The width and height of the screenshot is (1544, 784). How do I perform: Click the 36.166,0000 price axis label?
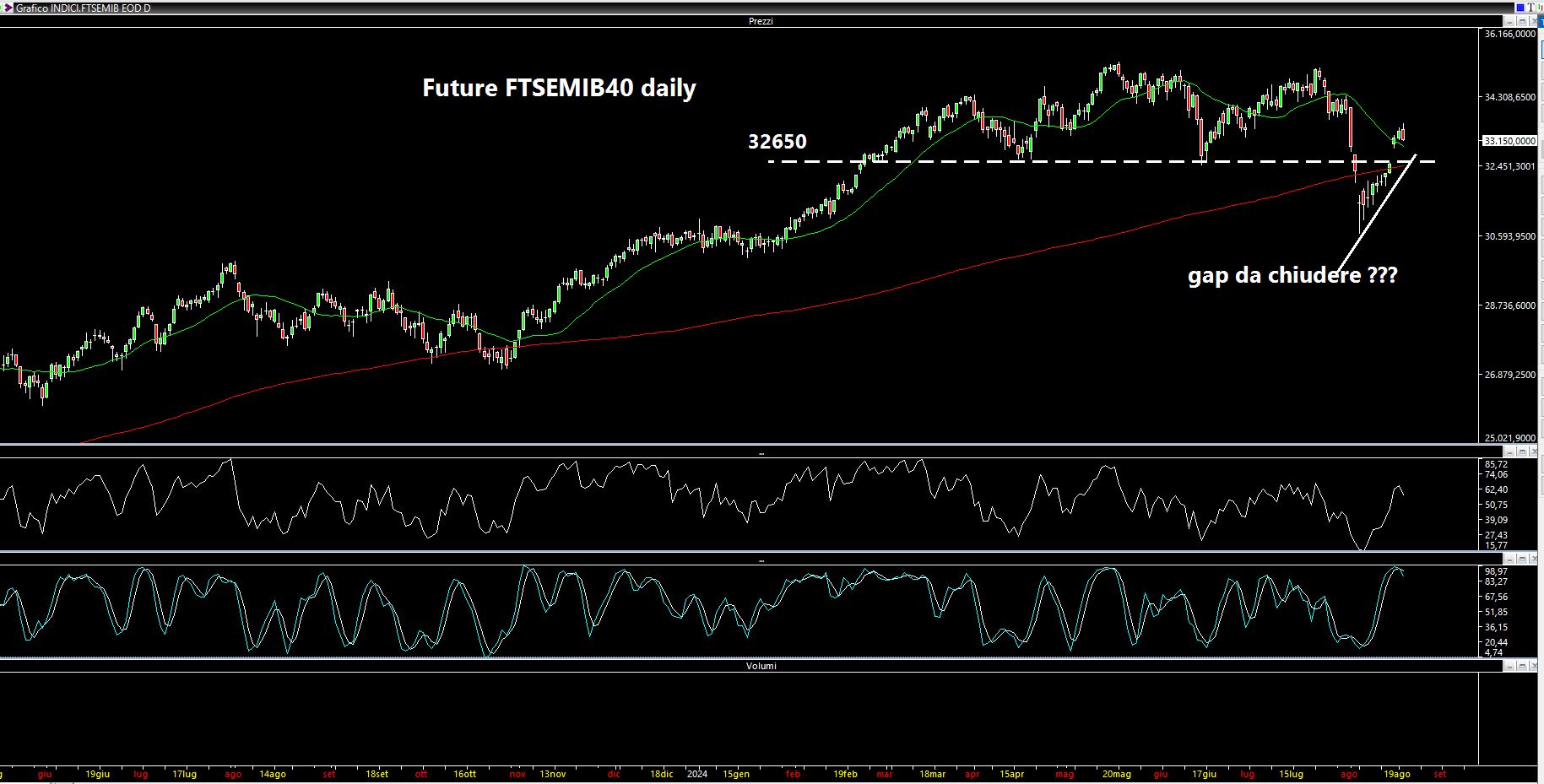click(x=1509, y=34)
